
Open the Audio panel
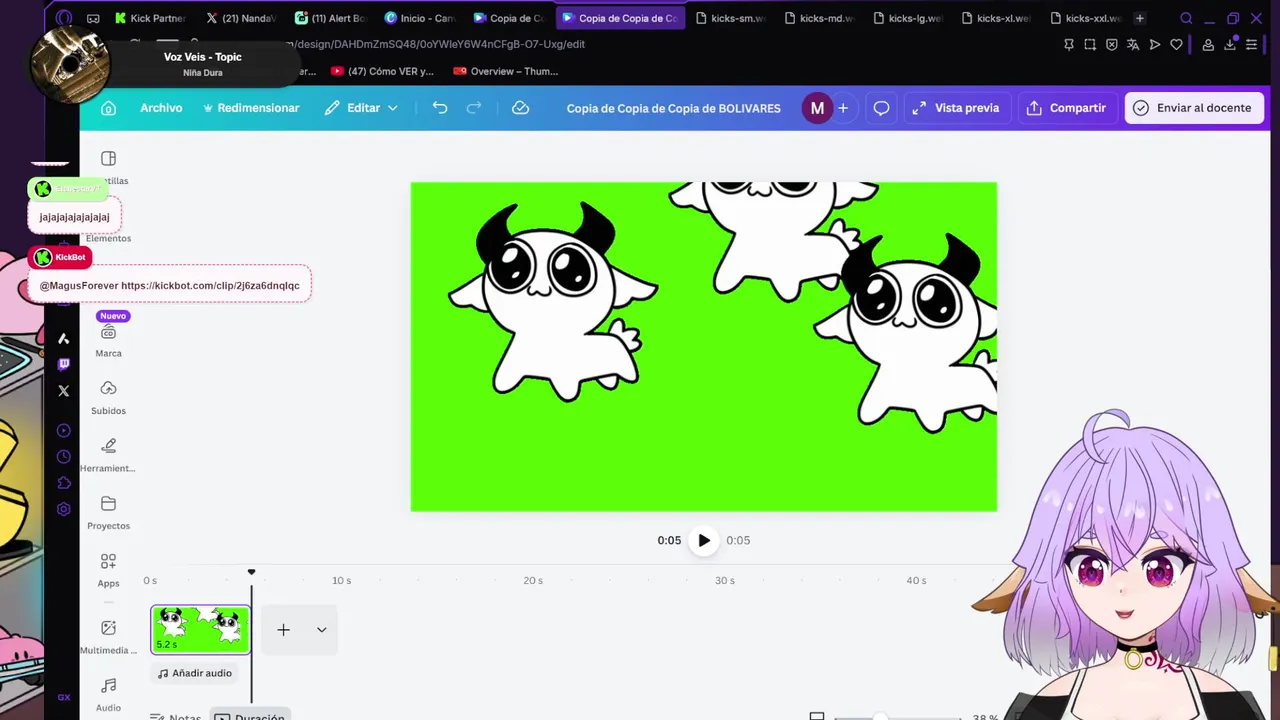click(x=108, y=694)
